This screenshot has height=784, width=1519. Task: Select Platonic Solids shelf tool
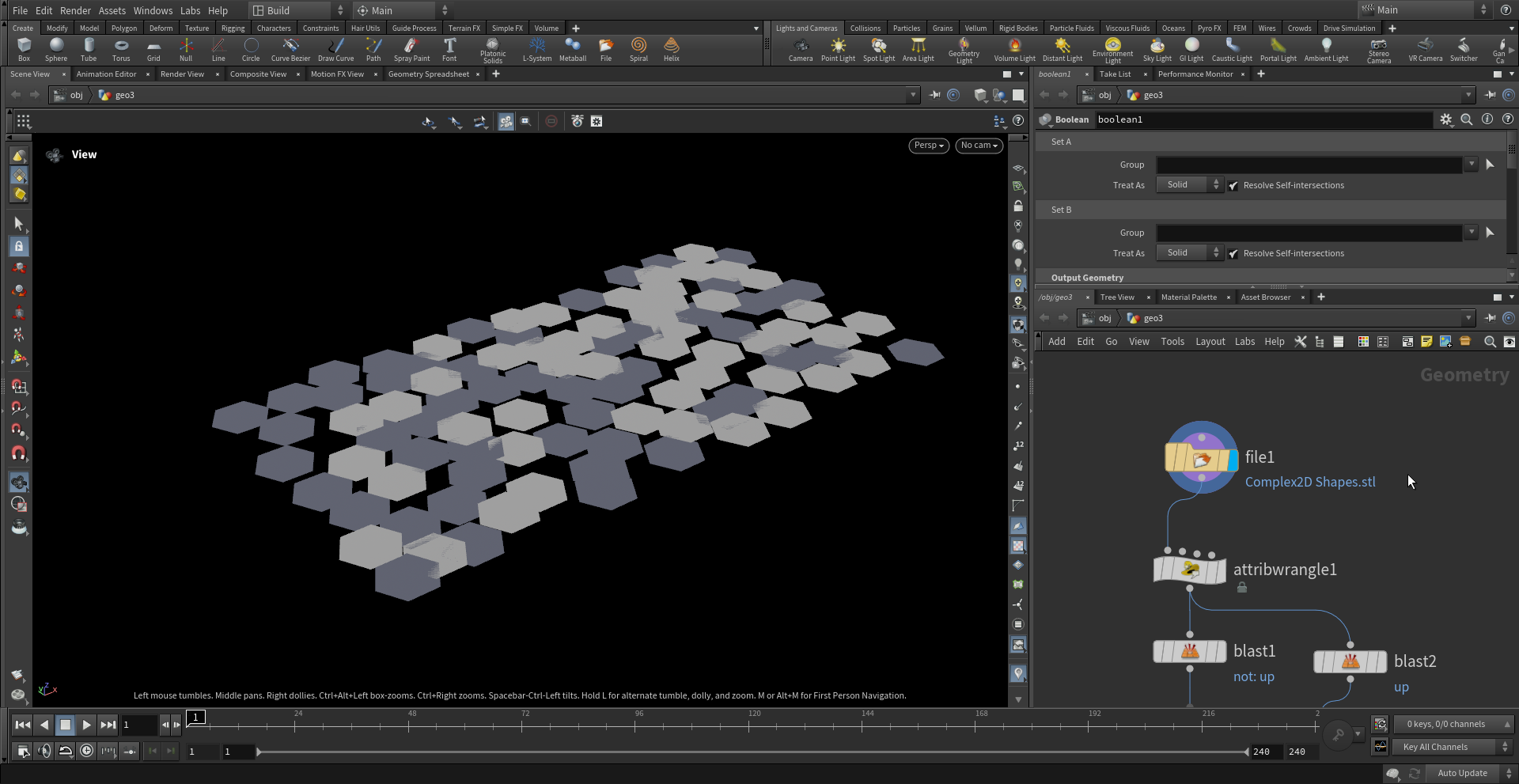(x=492, y=51)
